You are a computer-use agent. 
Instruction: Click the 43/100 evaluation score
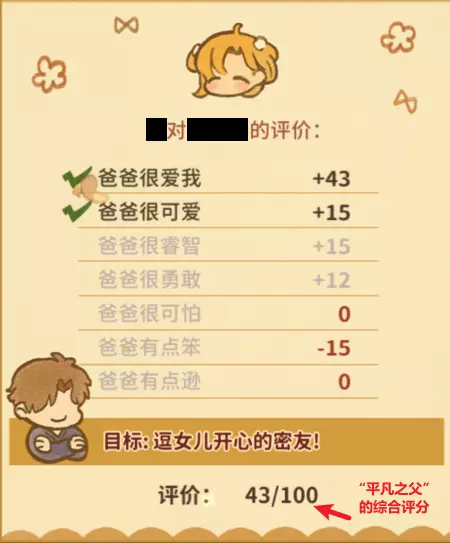point(281,495)
